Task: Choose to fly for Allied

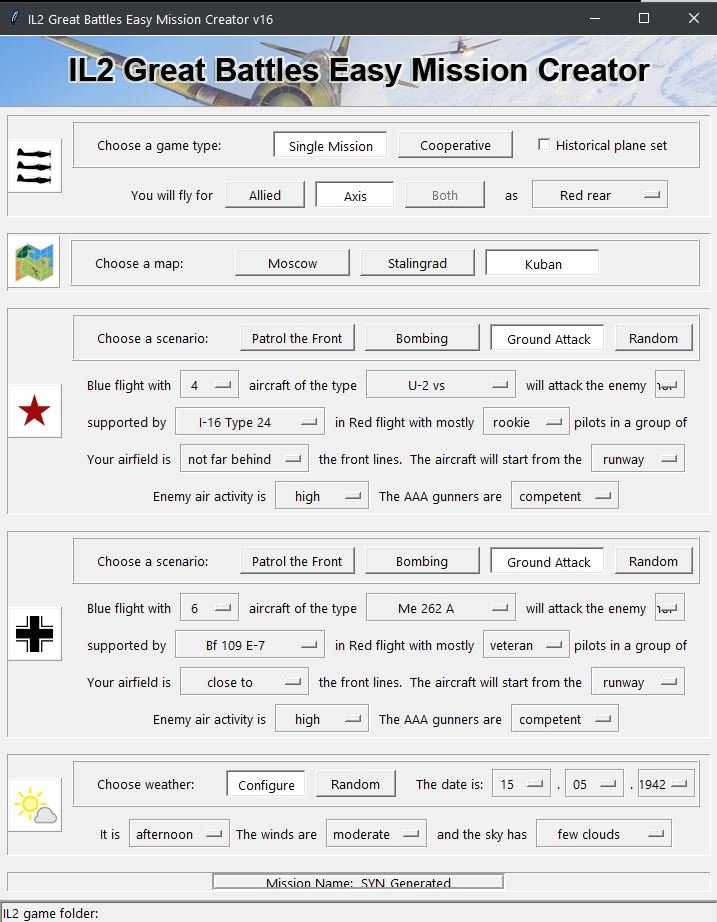Action: click(x=265, y=195)
